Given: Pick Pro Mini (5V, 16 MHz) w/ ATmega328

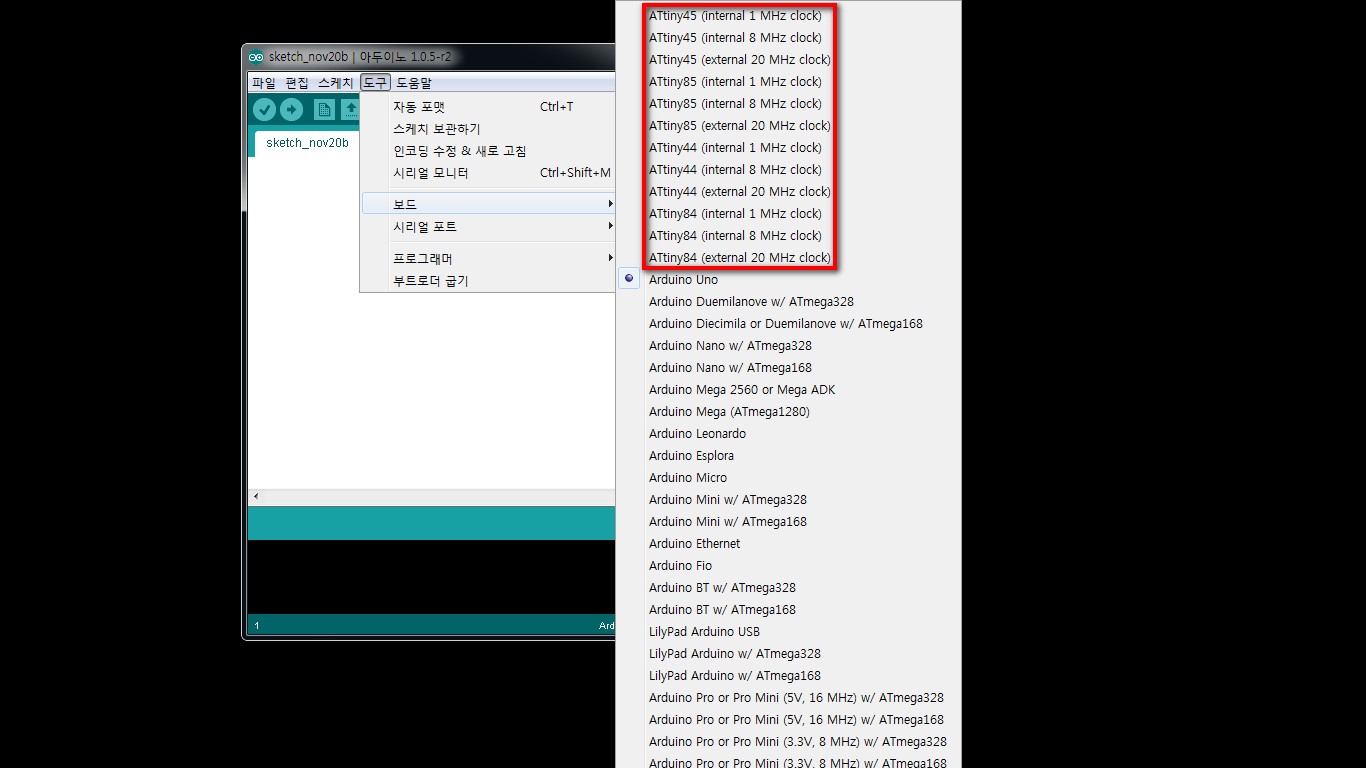Looking at the screenshot, I should tap(788, 698).
